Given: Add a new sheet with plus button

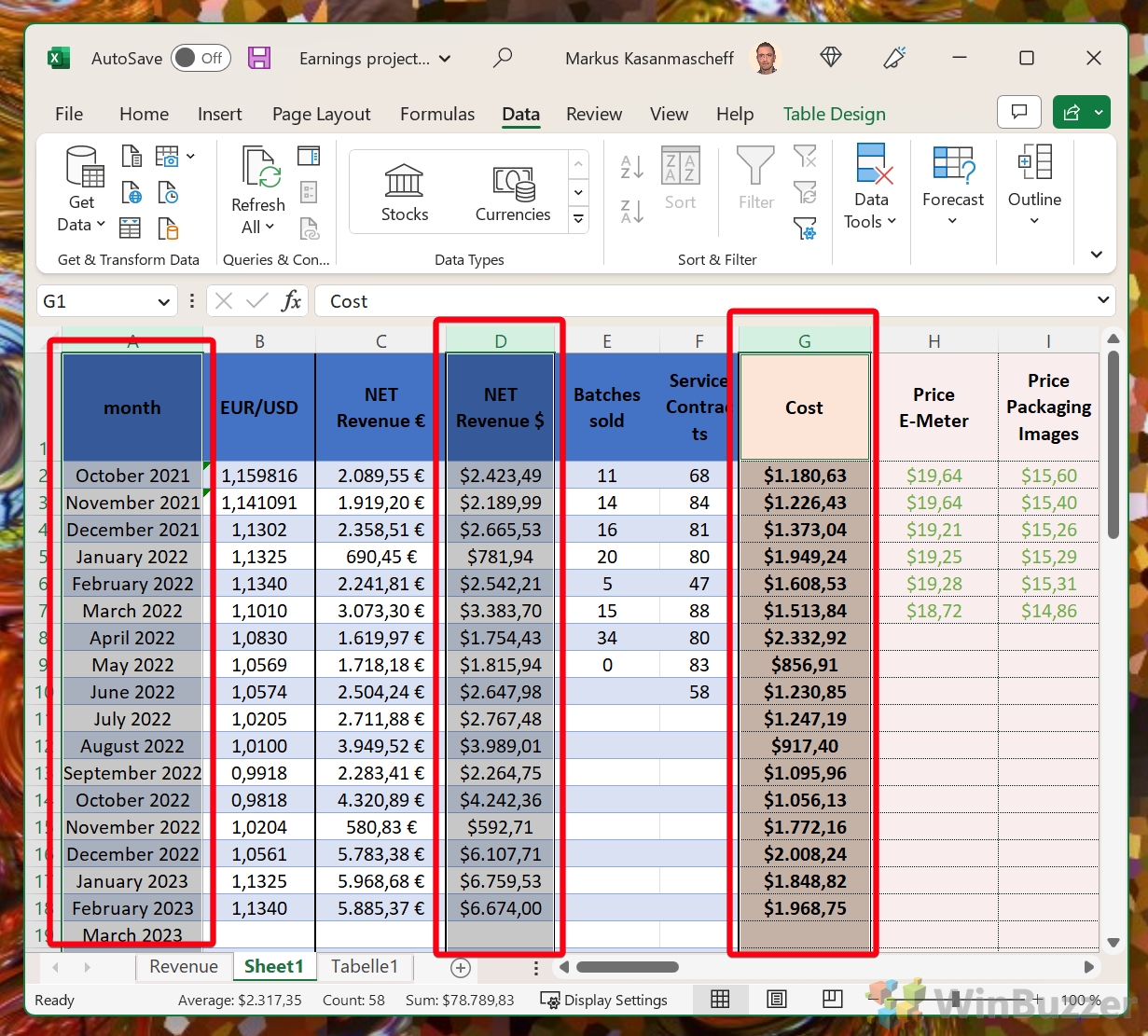Looking at the screenshot, I should 460,967.
